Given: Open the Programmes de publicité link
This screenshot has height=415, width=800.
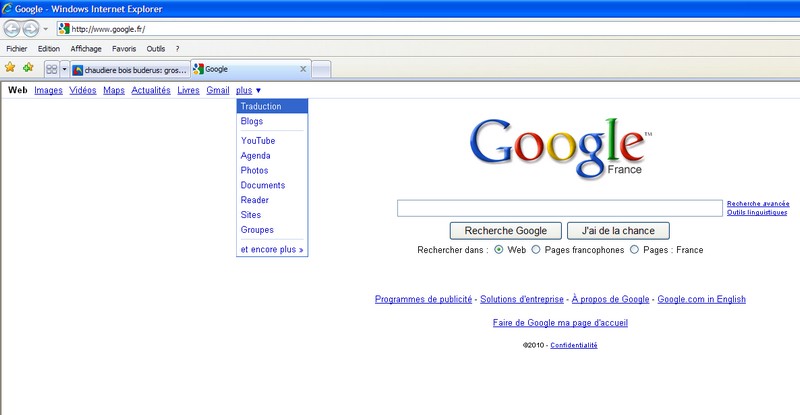Looking at the screenshot, I should tap(423, 299).
